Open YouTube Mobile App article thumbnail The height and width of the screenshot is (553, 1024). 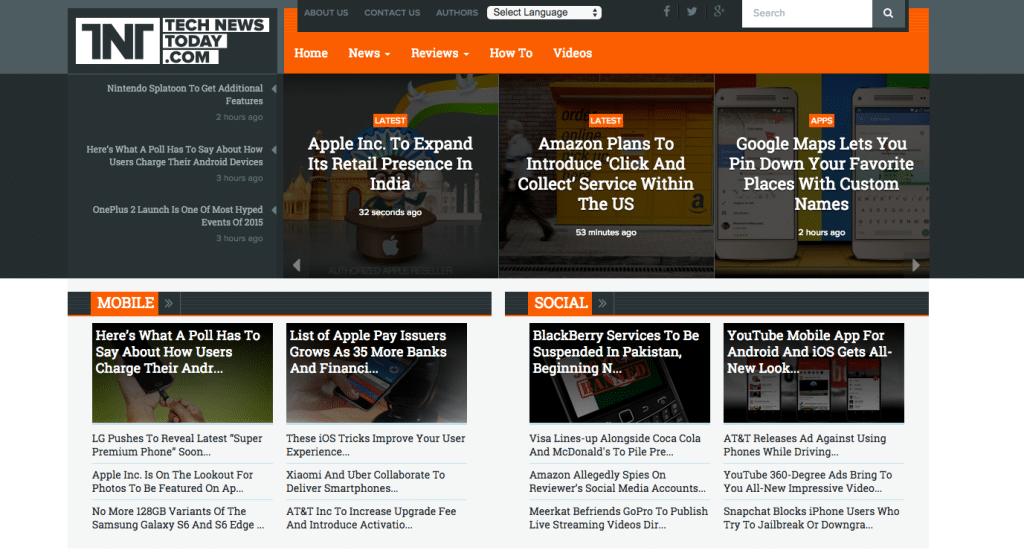pyautogui.click(x=814, y=373)
